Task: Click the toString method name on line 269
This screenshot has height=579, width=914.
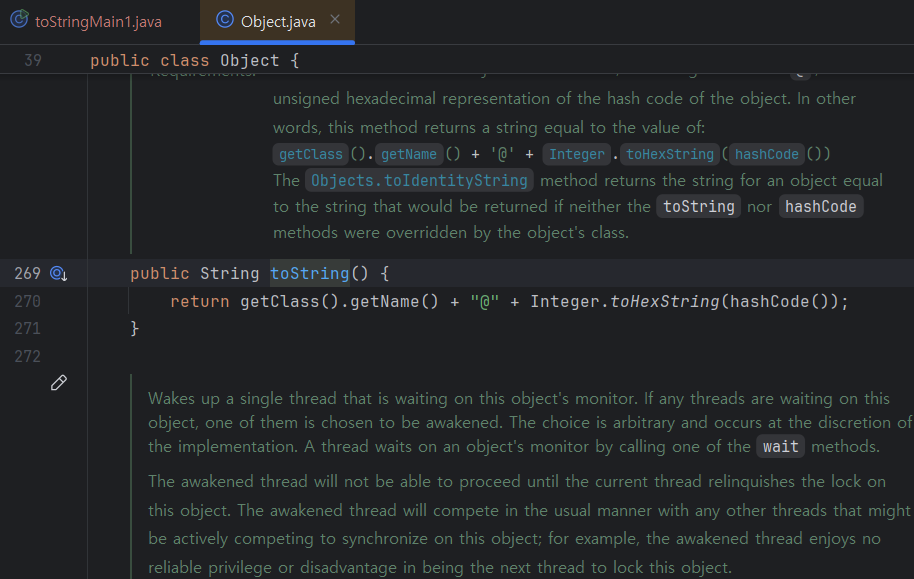Action: click(x=310, y=273)
